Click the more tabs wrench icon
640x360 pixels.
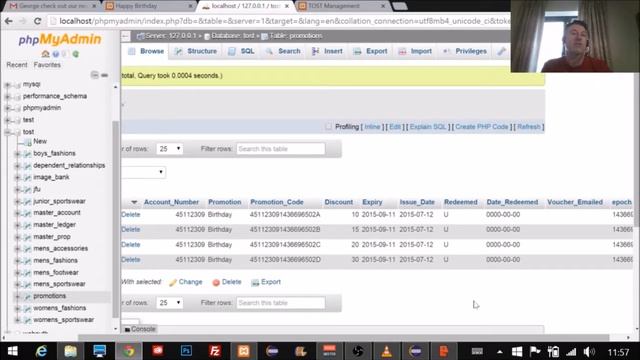(501, 51)
